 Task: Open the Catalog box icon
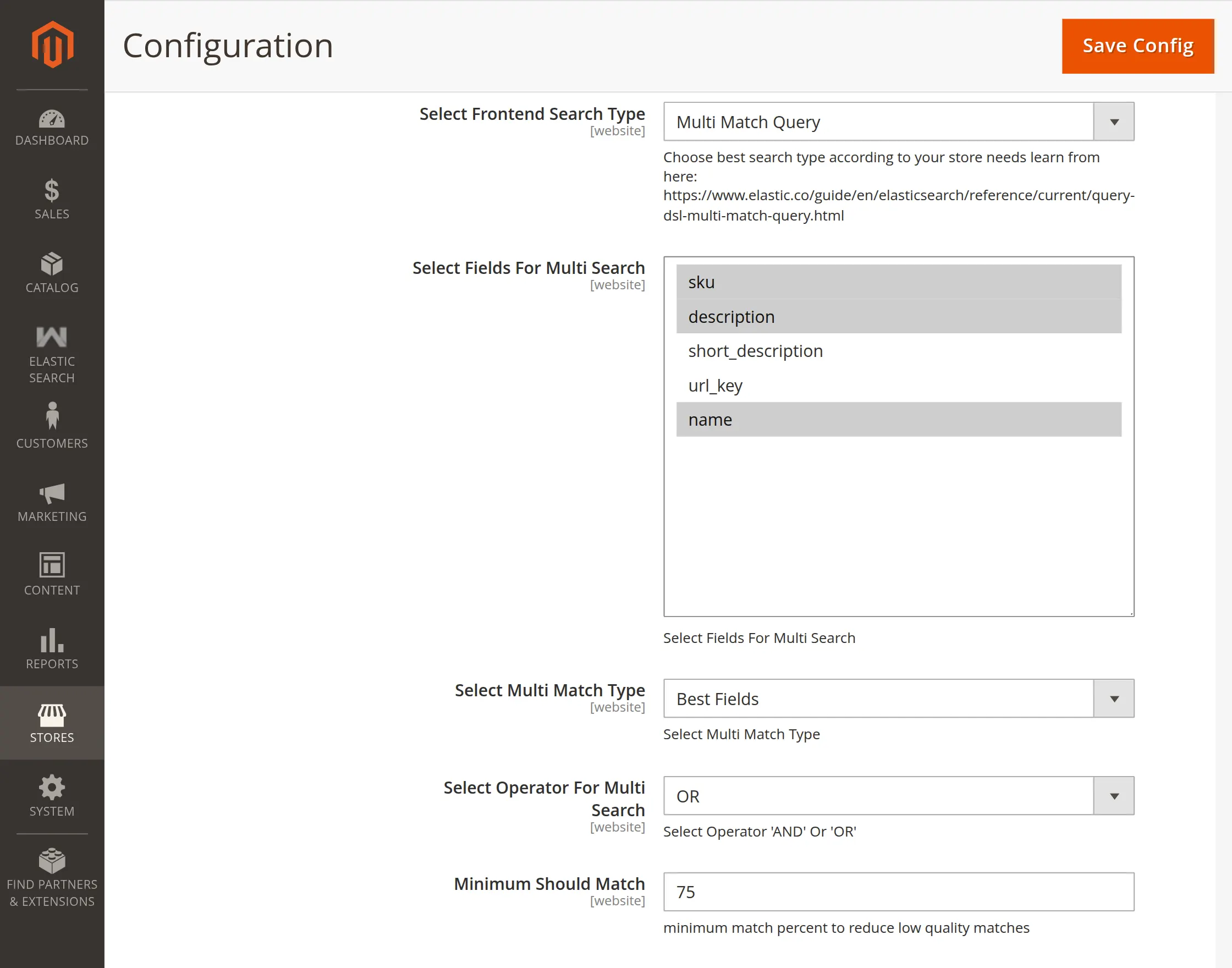point(52,264)
